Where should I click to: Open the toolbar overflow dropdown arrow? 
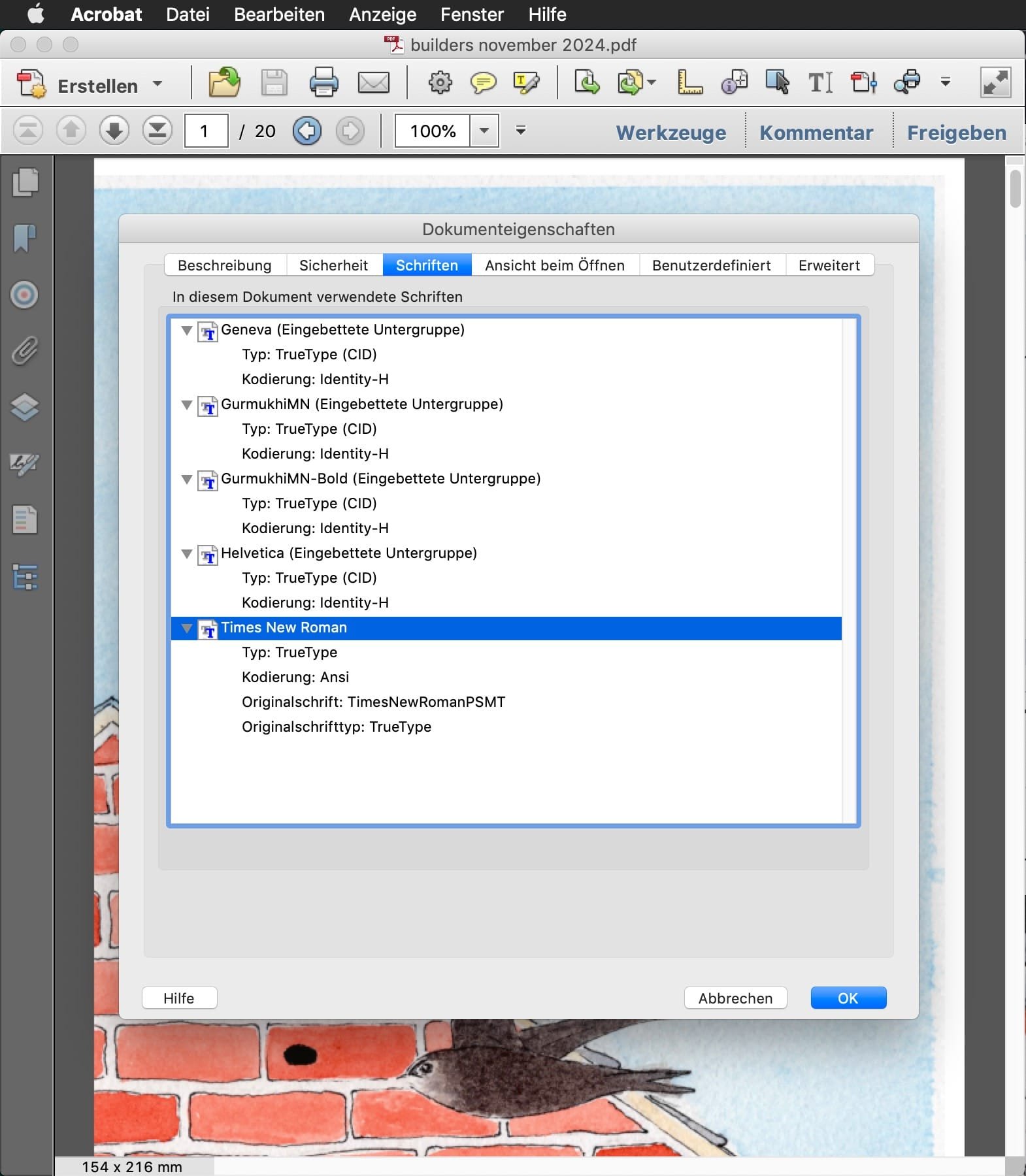click(945, 82)
